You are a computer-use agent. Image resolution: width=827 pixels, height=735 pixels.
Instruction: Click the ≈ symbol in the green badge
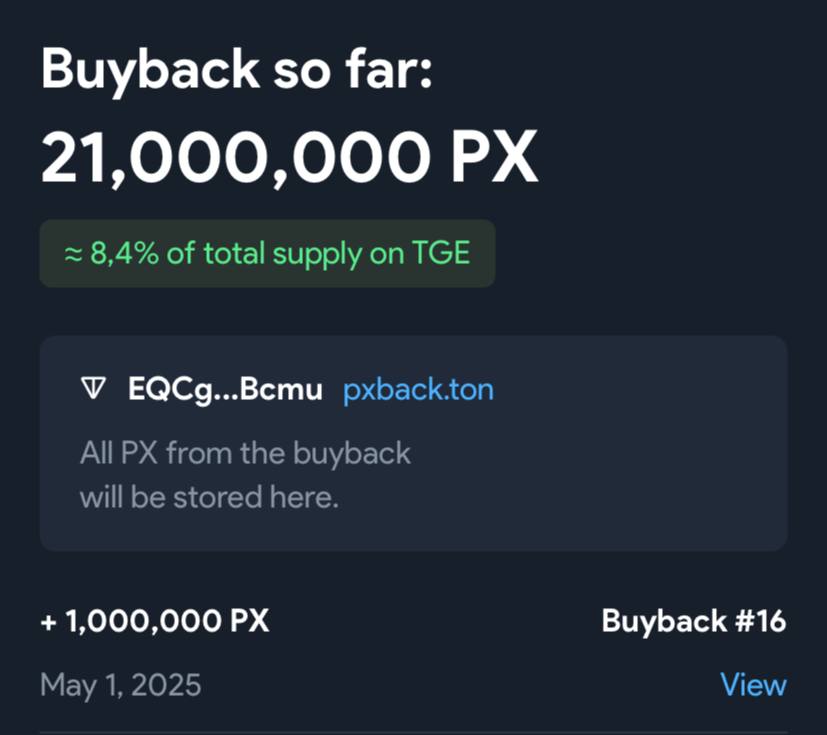point(73,255)
